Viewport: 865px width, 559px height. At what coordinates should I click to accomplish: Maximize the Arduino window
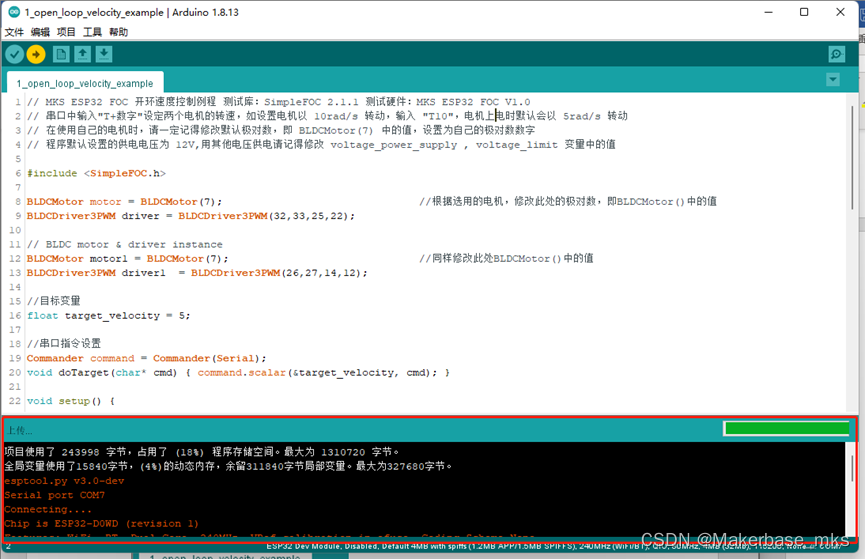click(804, 12)
